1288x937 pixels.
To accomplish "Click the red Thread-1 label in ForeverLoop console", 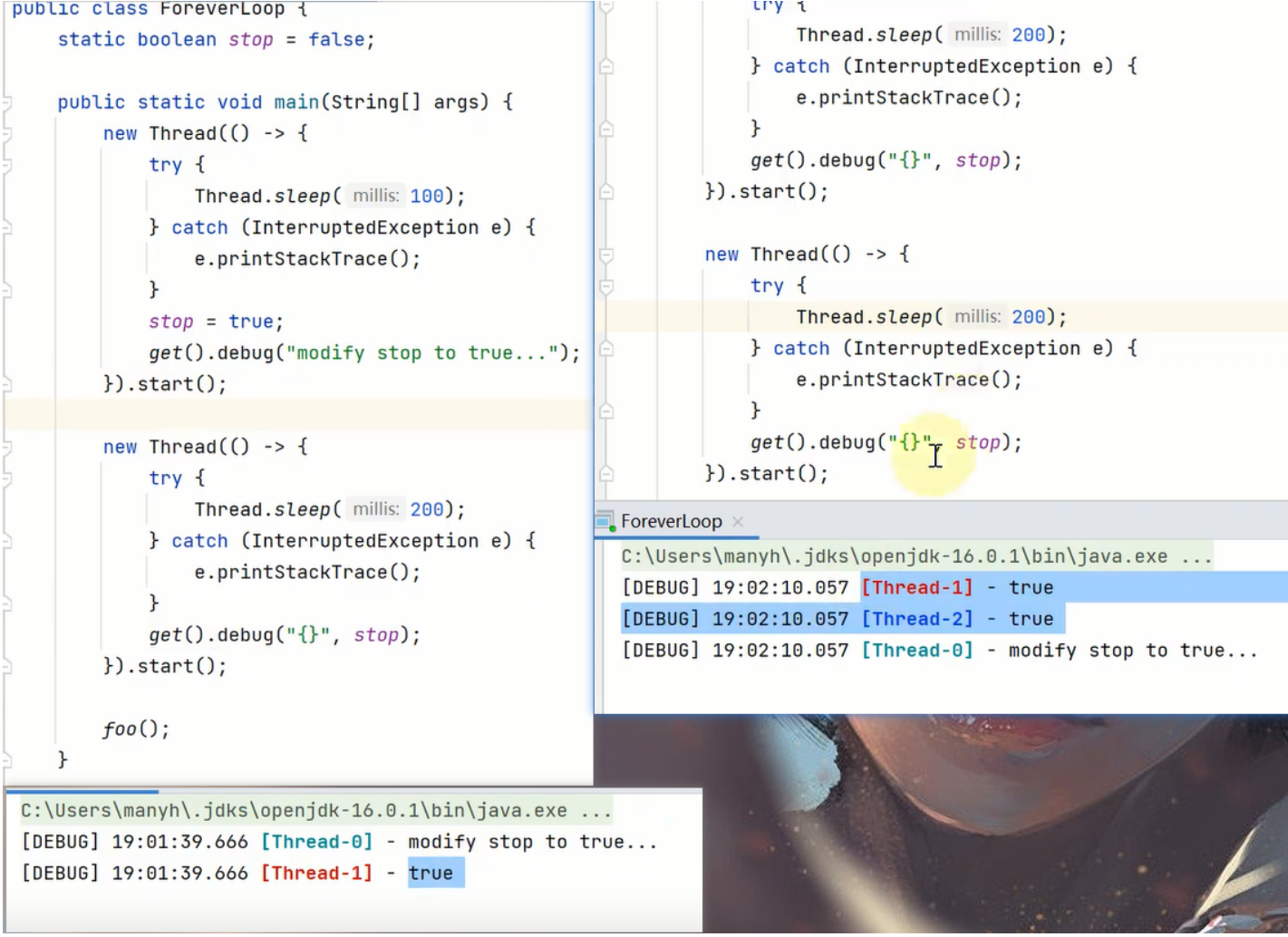I will coord(916,587).
